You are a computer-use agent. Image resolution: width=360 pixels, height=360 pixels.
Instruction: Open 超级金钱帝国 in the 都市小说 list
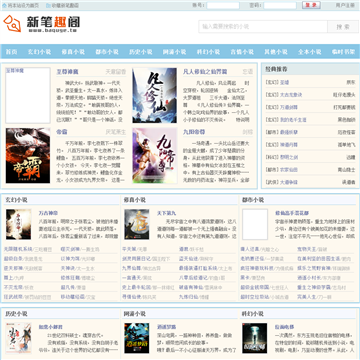pos(254,287)
